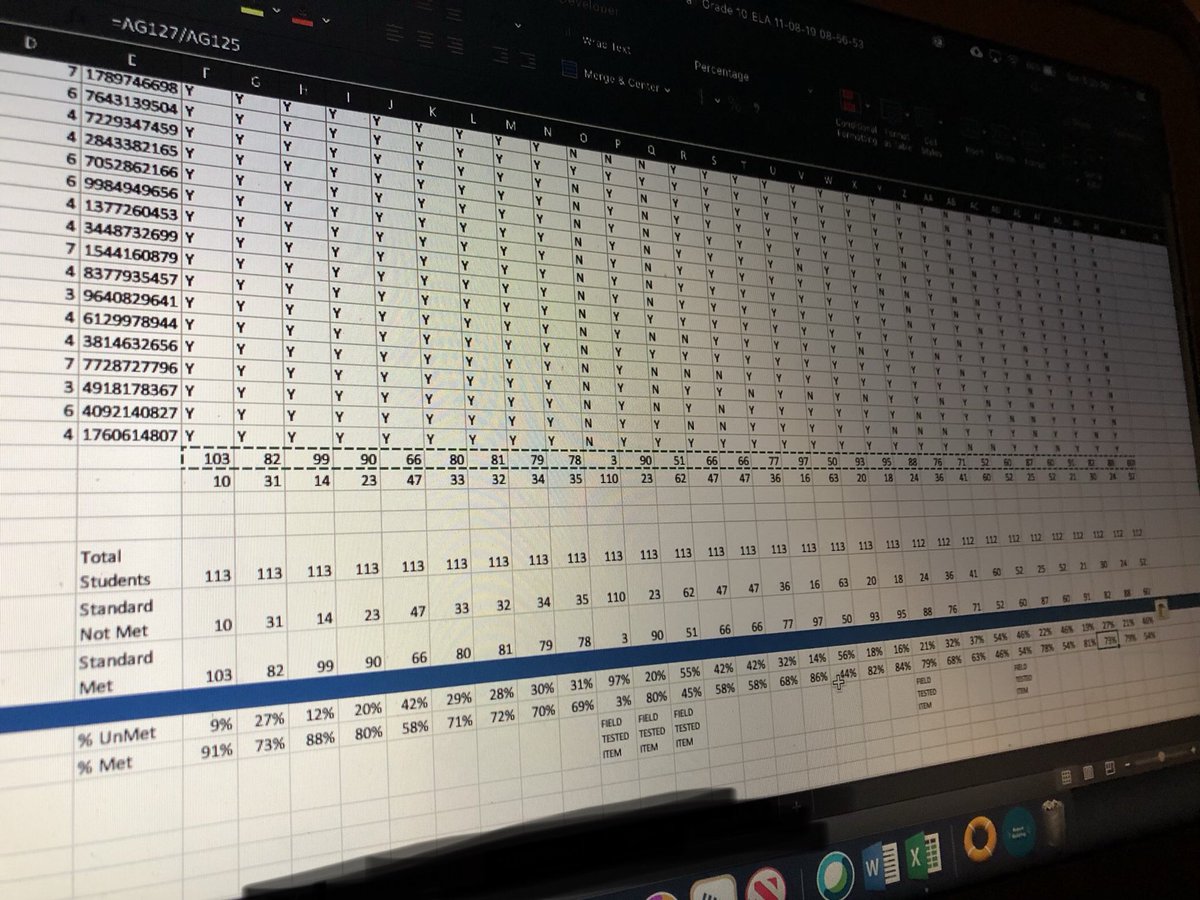1200x900 pixels.
Task: Click the percent style icon
Action: 736,105
